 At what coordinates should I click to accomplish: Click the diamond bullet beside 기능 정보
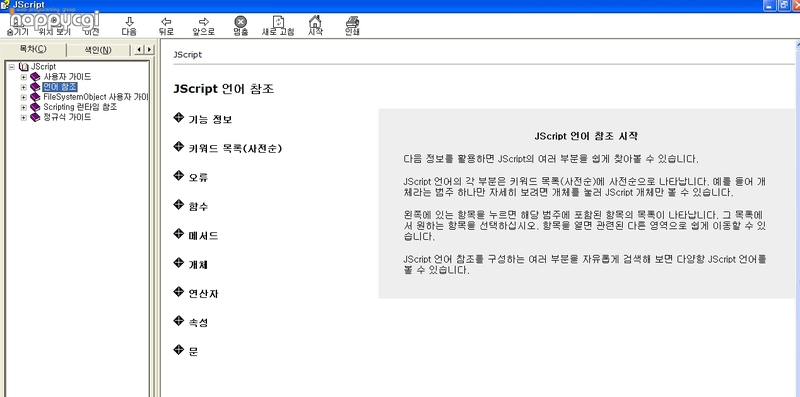[179, 118]
